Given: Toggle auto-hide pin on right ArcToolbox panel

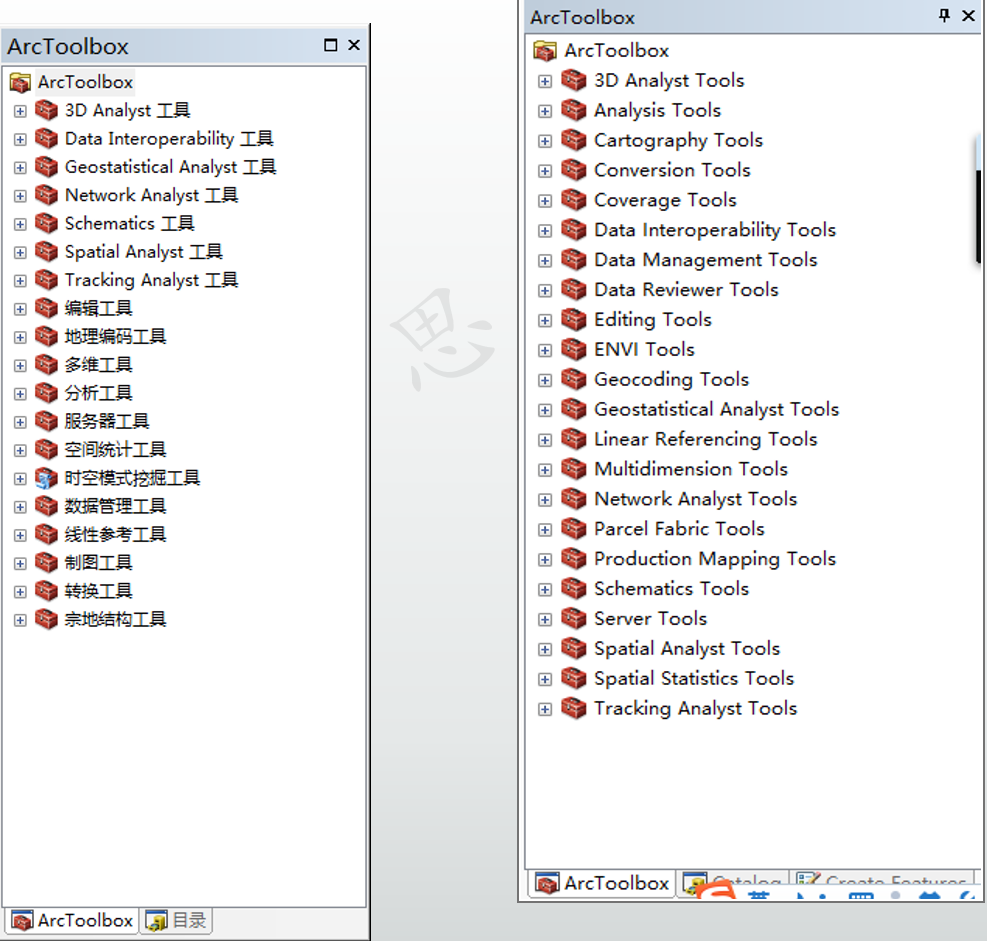Looking at the screenshot, I should tap(944, 16).
